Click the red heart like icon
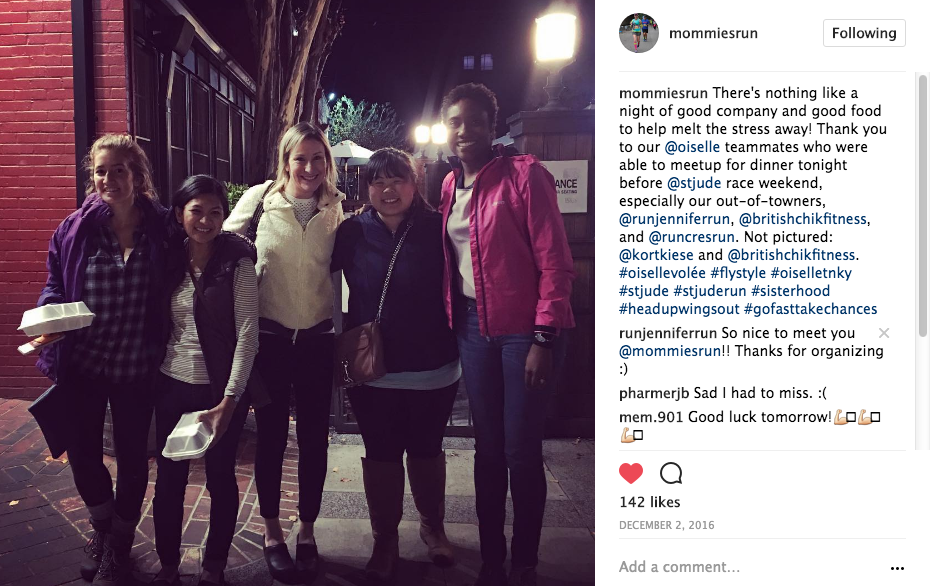 click(x=630, y=473)
